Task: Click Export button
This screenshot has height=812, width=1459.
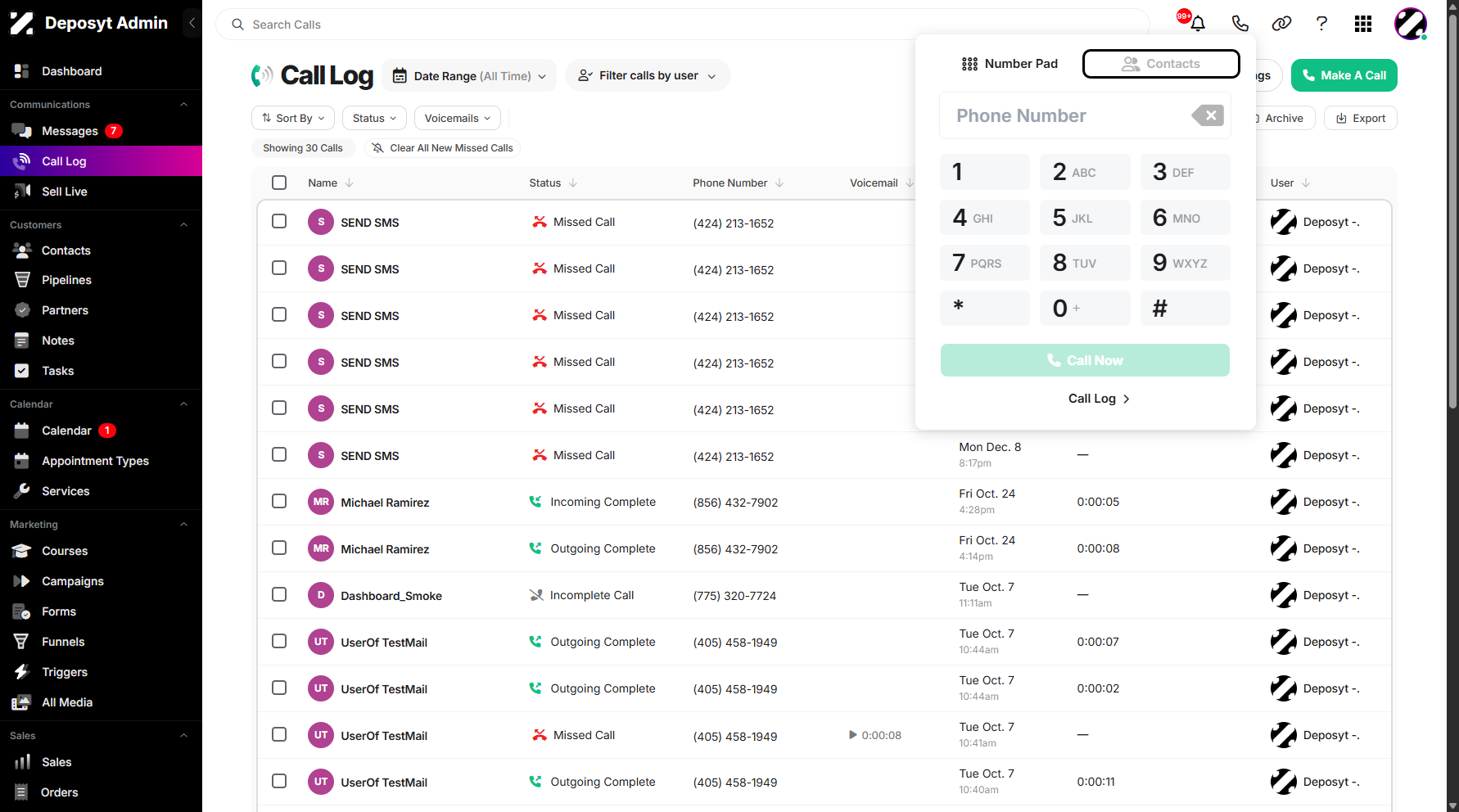Action: (x=1361, y=118)
